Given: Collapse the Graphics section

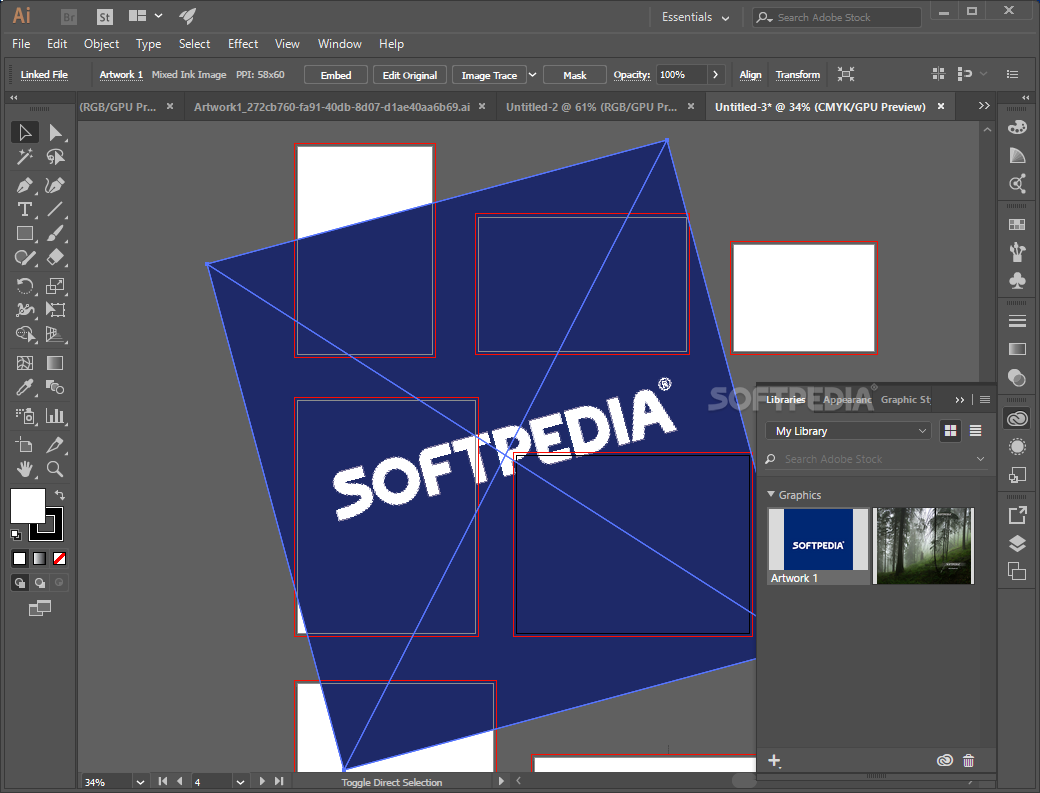Looking at the screenshot, I should tap(771, 495).
